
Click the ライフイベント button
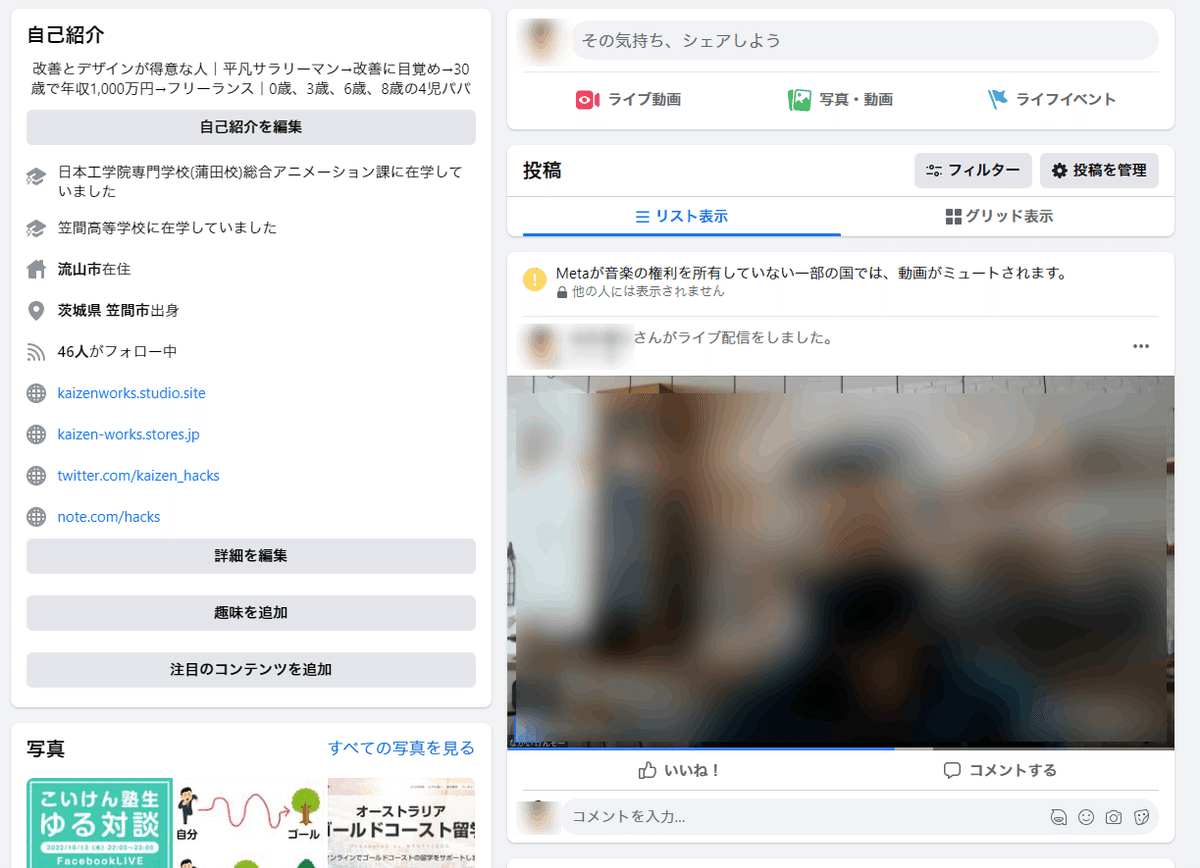tap(1052, 100)
